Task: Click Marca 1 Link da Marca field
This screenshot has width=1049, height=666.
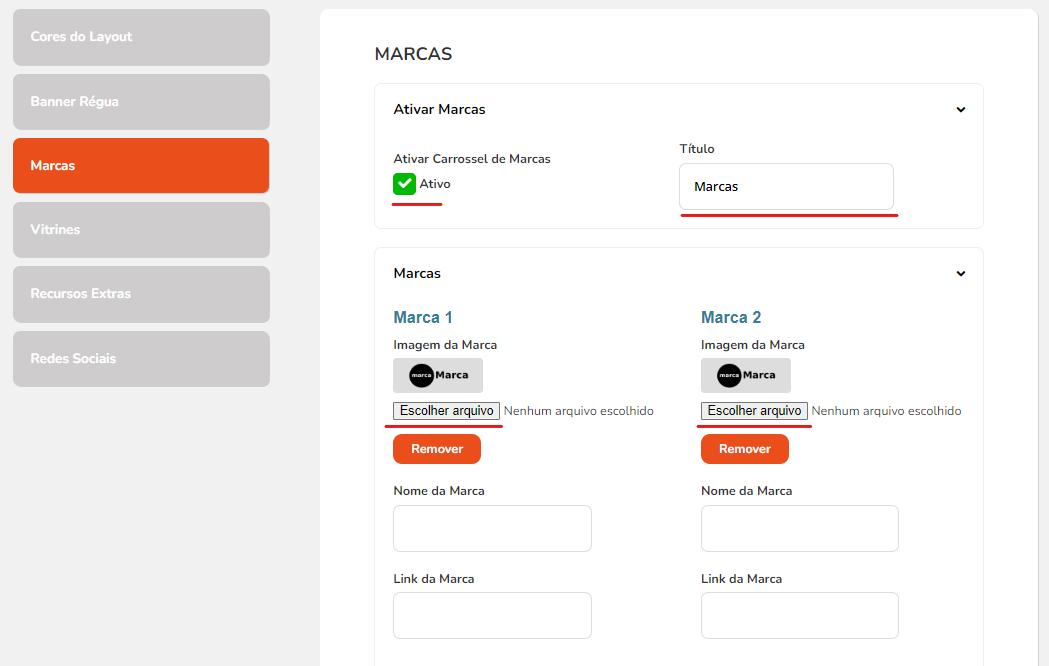Action: point(492,616)
